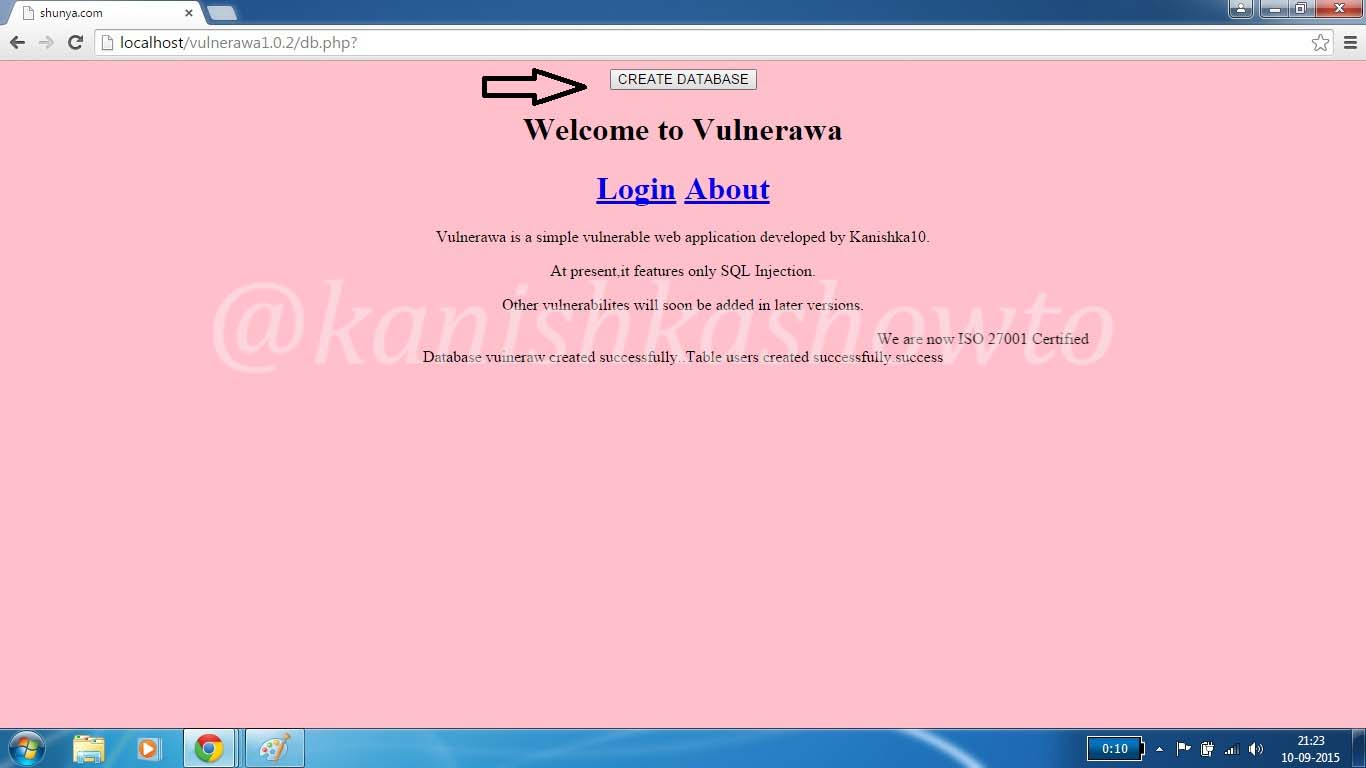Click the power plug tray icon

pyautogui.click(x=1207, y=748)
